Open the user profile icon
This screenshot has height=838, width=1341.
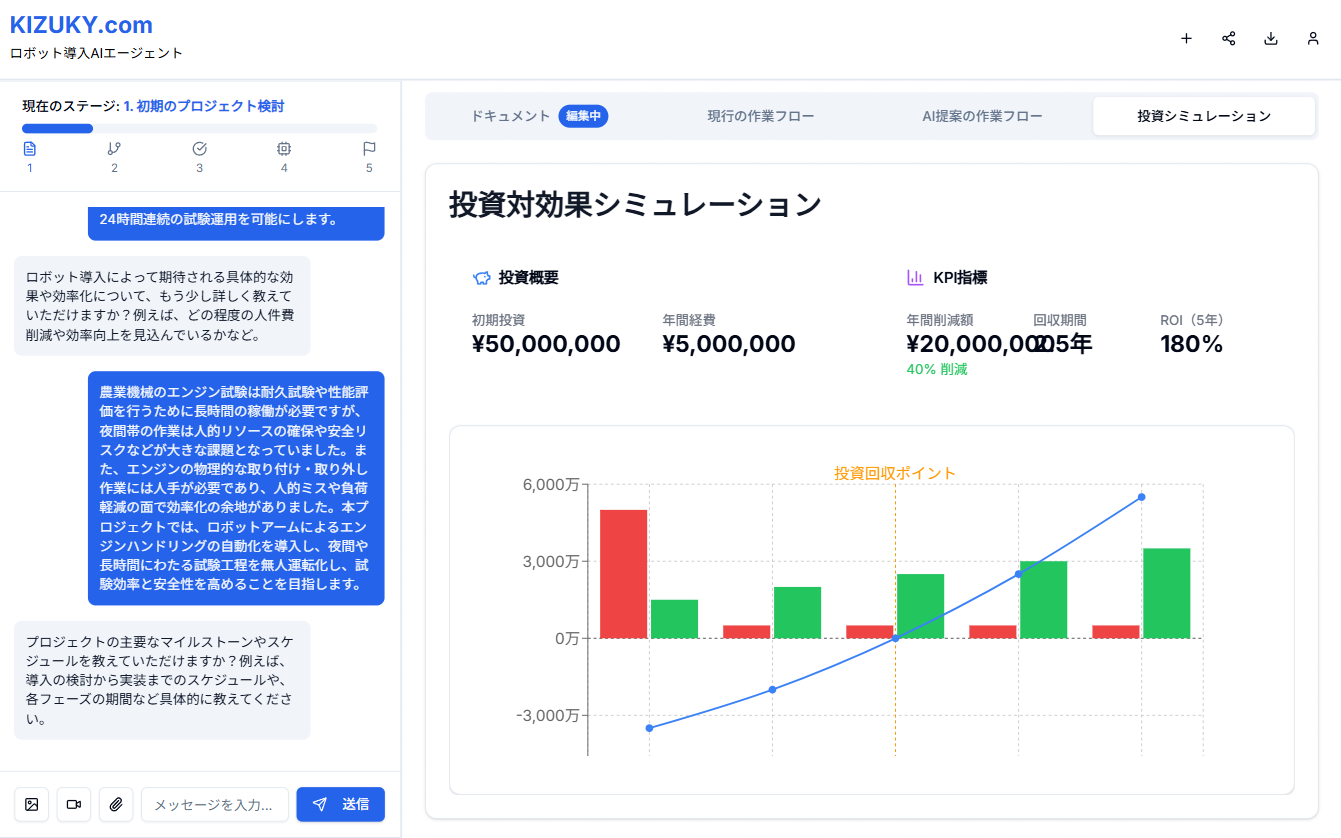click(1313, 39)
